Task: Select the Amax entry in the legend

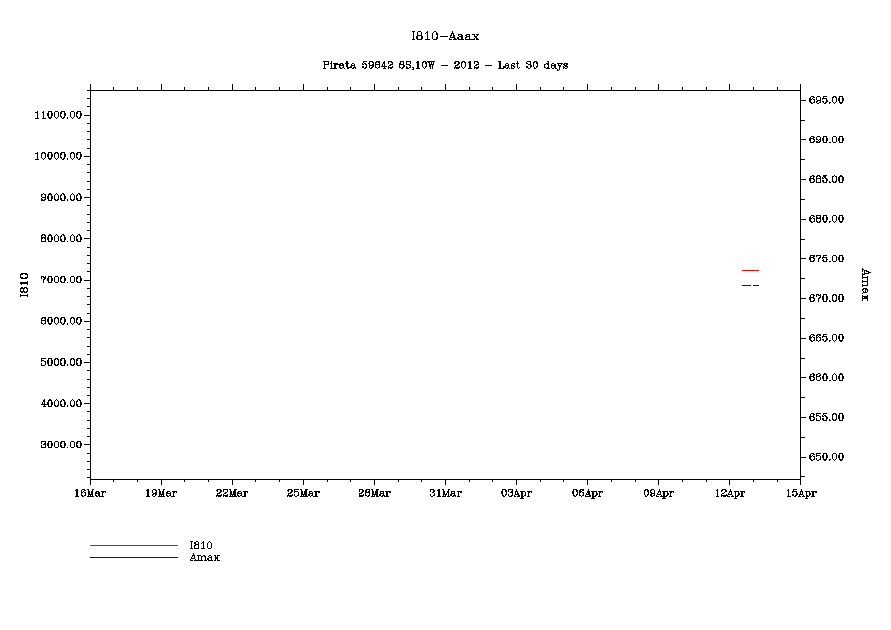Action: pyautogui.click(x=204, y=558)
